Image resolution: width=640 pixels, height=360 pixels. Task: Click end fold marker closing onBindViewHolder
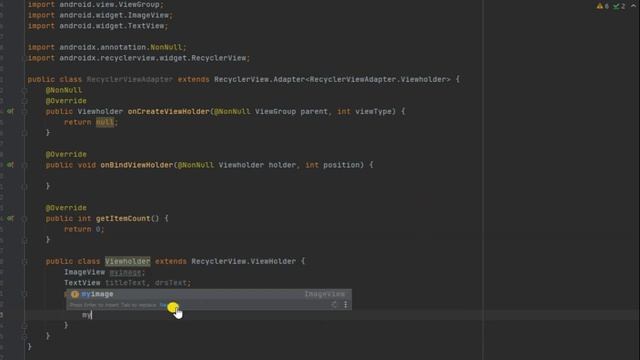click(x=24, y=187)
